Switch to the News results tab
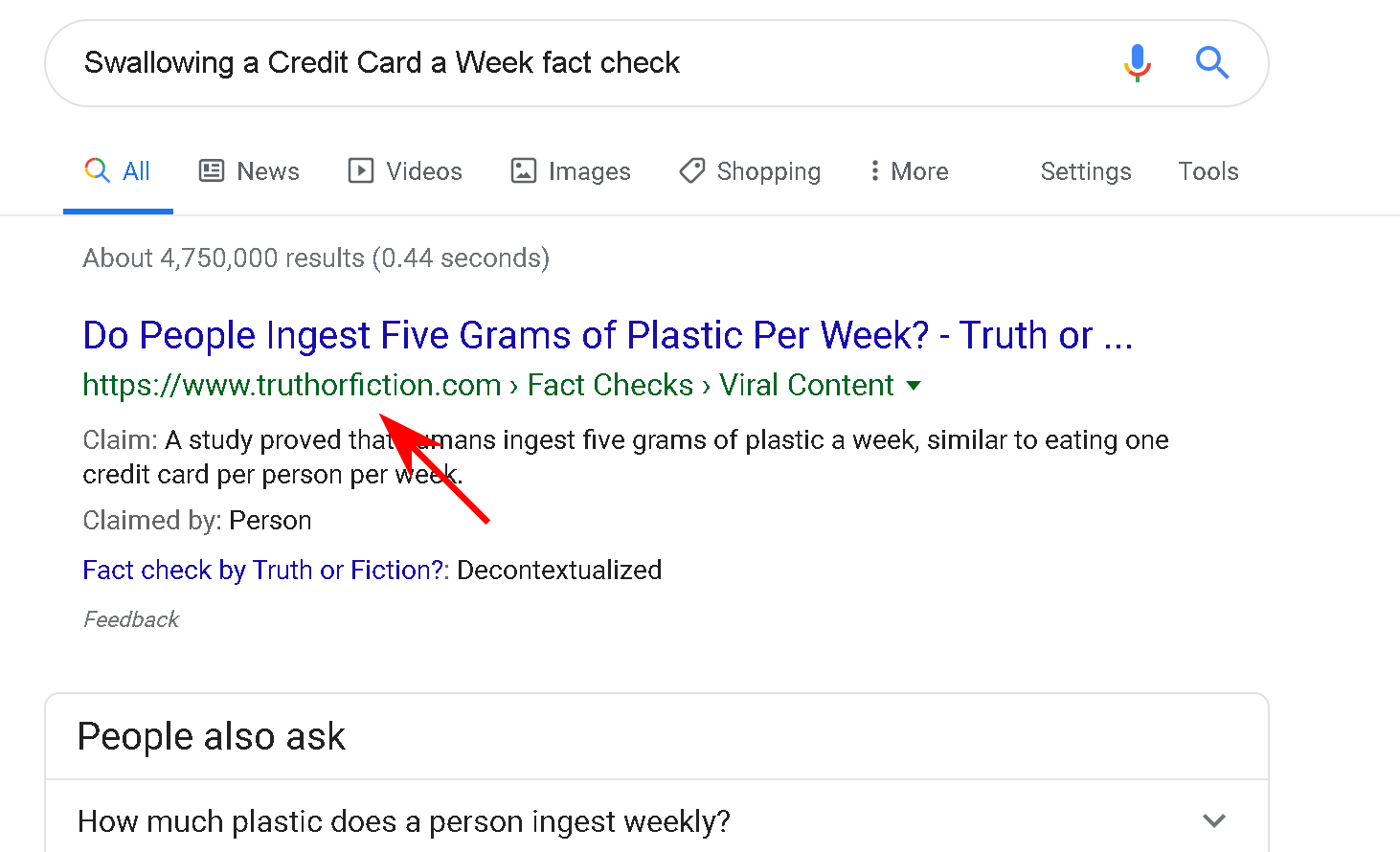Image resolution: width=1400 pixels, height=852 pixels. click(267, 171)
